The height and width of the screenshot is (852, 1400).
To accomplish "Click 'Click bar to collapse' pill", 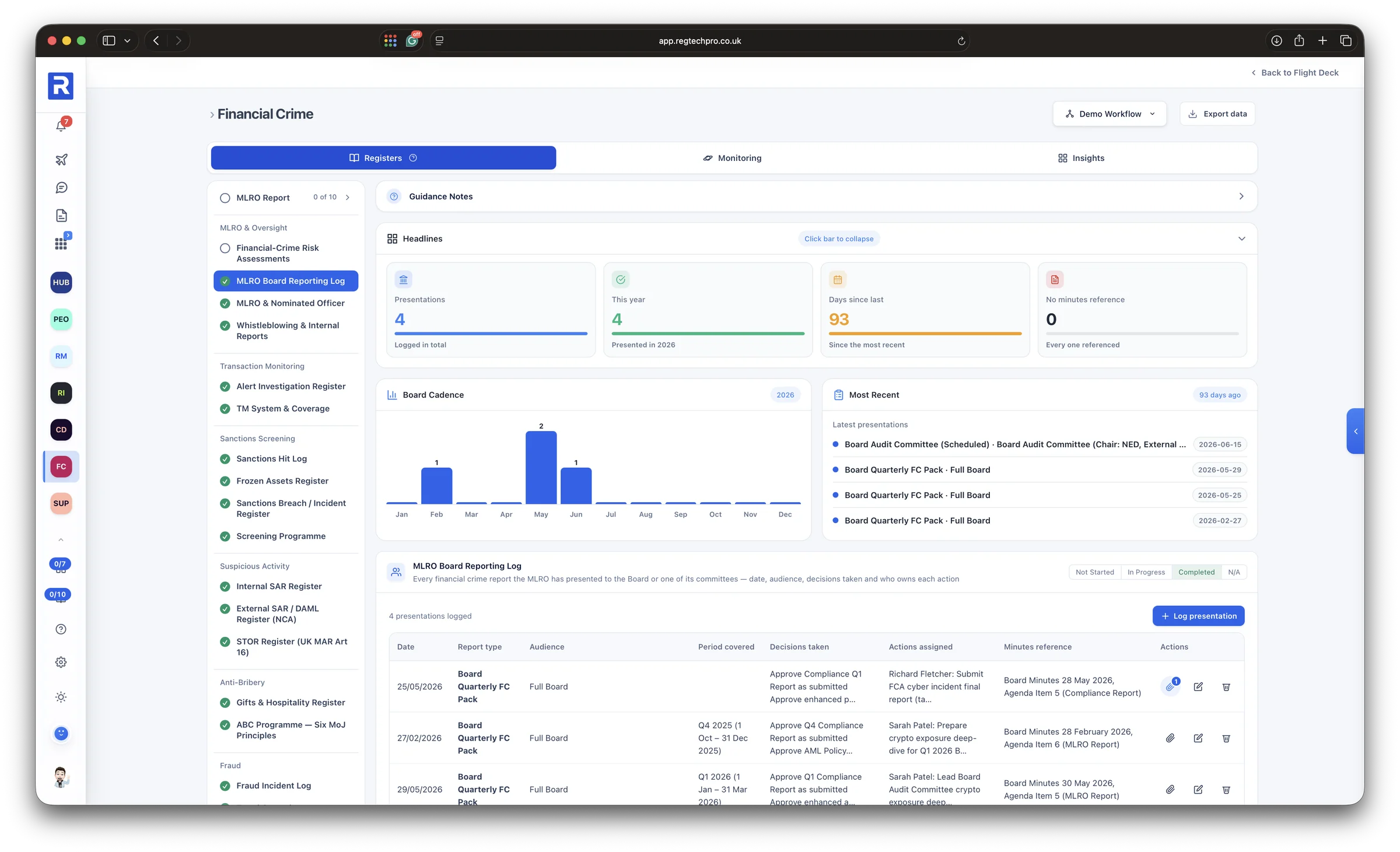I will (x=839, y=239).
